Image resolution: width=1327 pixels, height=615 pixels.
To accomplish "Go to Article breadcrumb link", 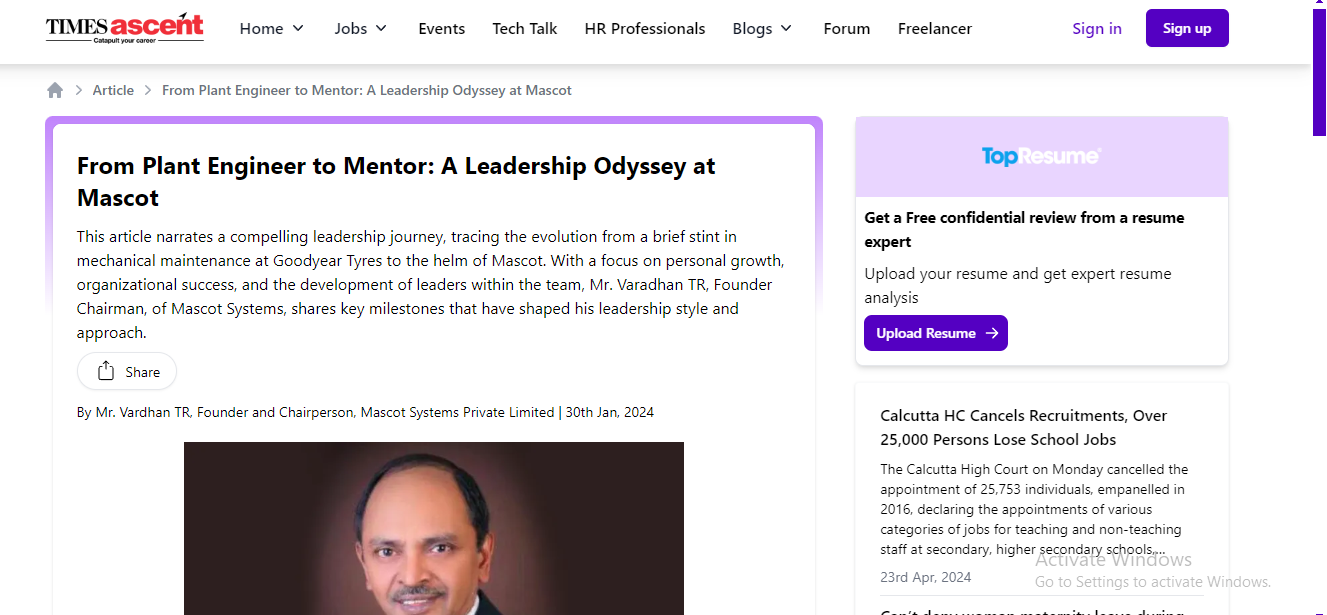I will coord(113,90).
